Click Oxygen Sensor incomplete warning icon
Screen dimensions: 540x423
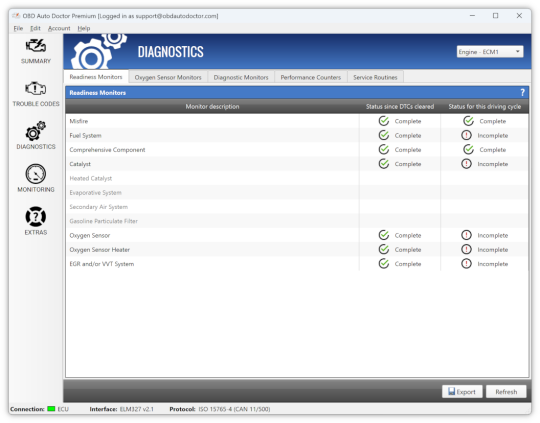tap(466, 235)
